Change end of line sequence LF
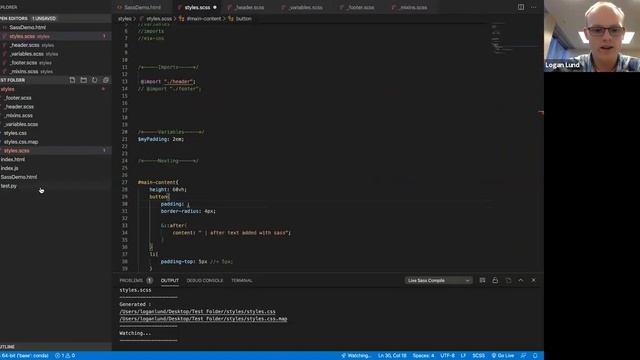Screen dimensions: 640x360 point(463,356)
